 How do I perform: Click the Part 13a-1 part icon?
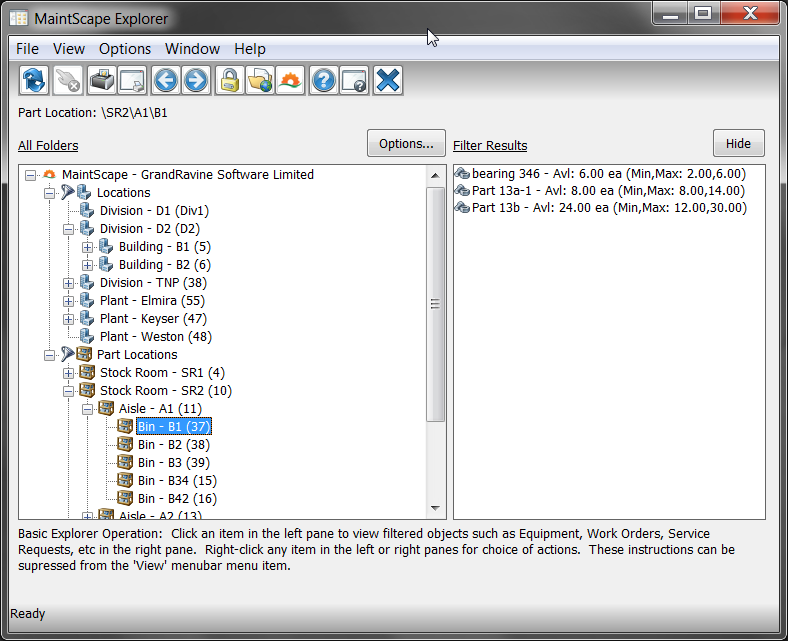pyautogui.click(x=462, y=191)
